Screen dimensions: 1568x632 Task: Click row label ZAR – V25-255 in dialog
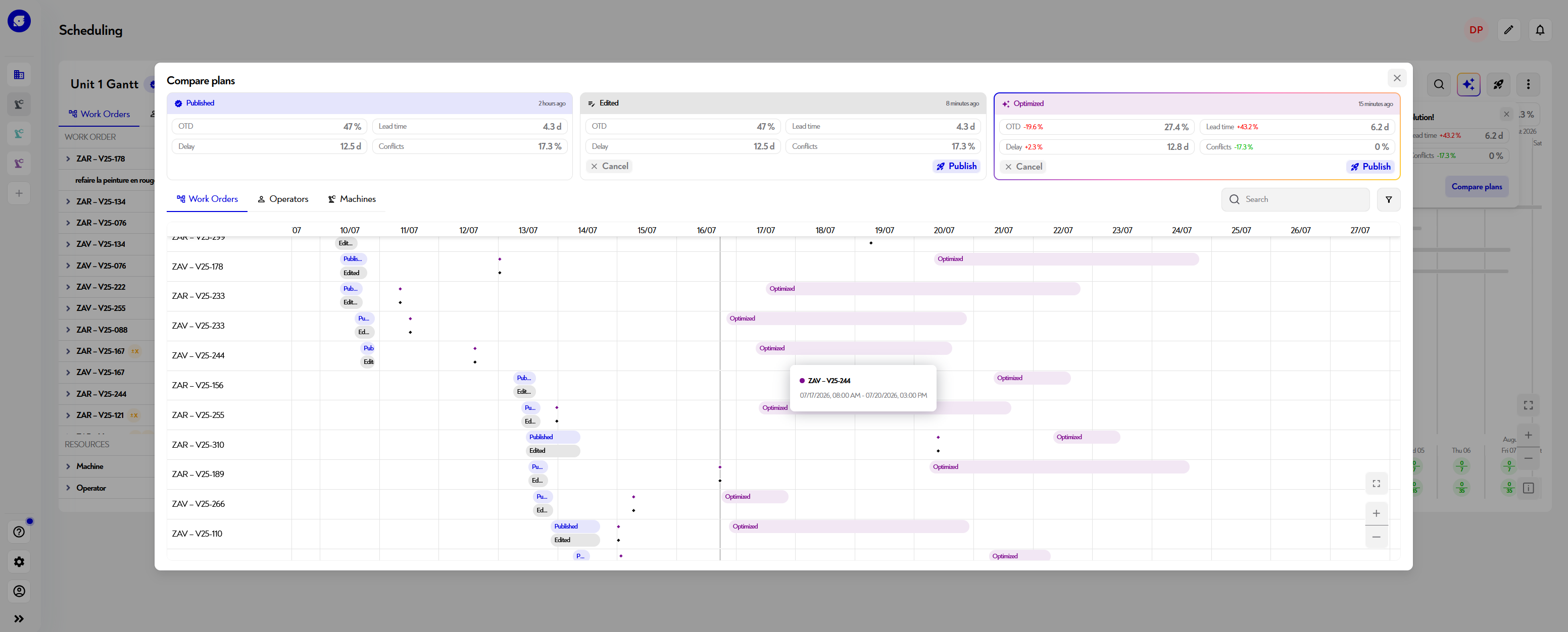tap(198, 415)
